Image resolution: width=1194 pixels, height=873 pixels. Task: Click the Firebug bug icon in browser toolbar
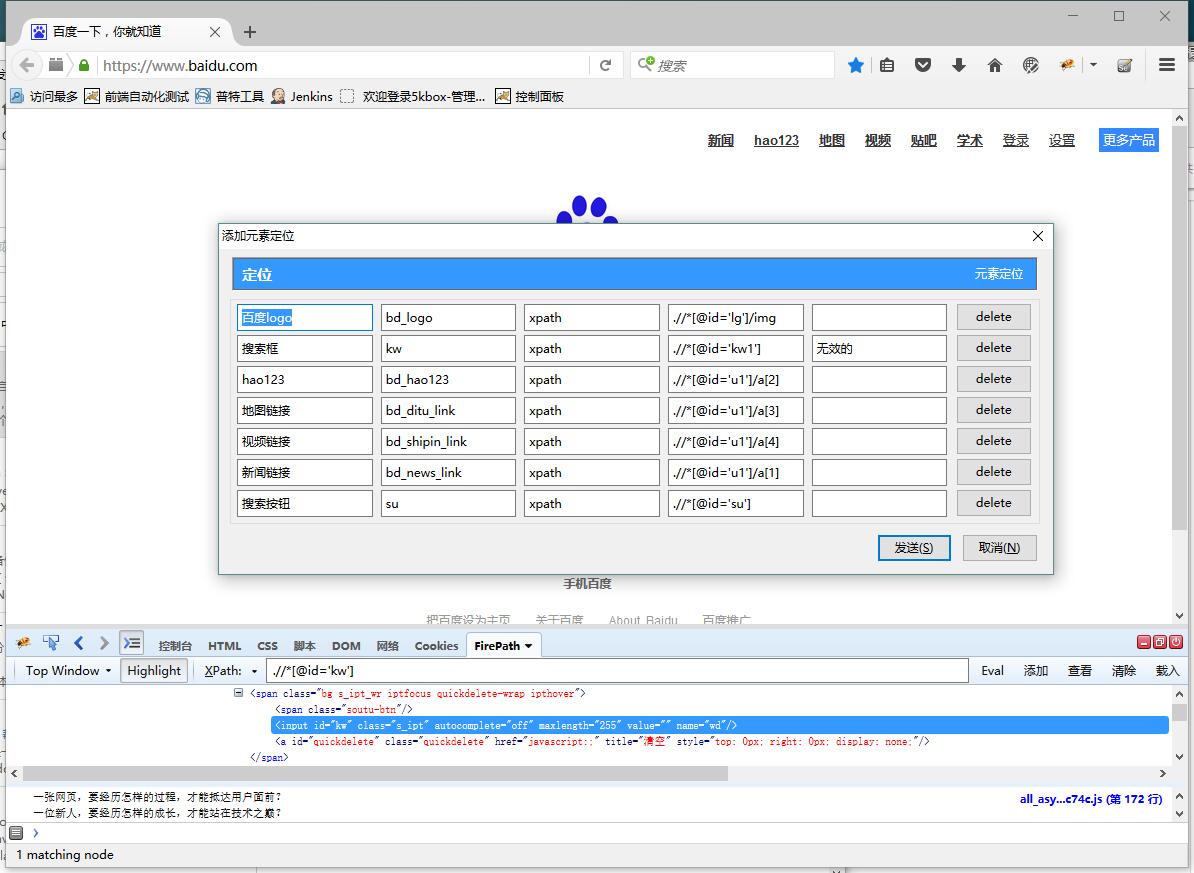pos(1067,66)
